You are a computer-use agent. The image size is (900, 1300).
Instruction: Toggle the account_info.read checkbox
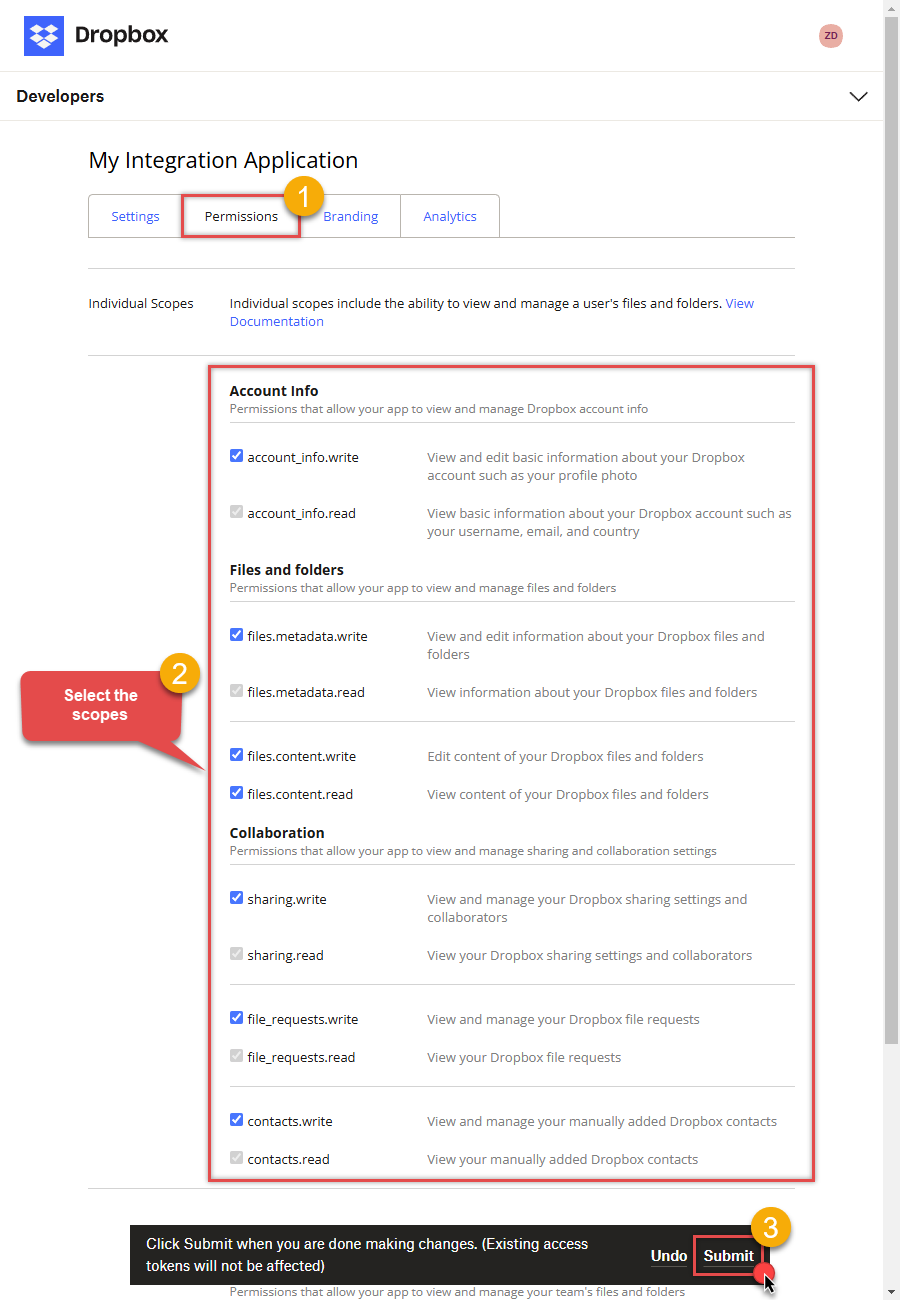click(x=237, y=512)
